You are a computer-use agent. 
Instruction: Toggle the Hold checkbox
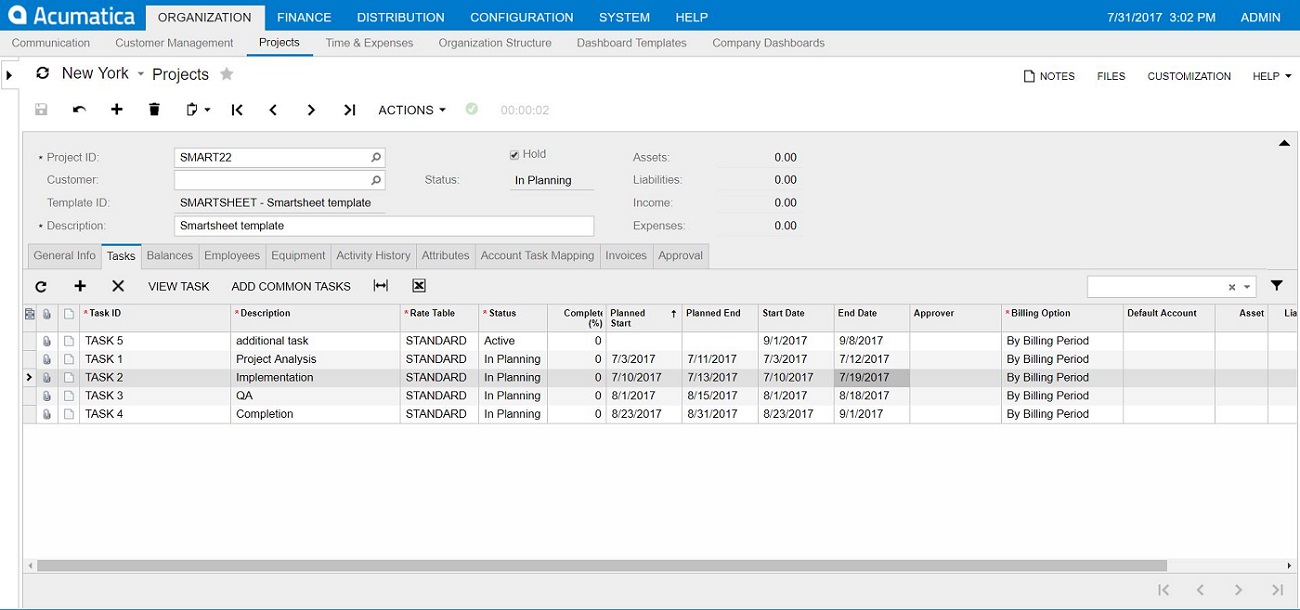click(x=515, y=153)
